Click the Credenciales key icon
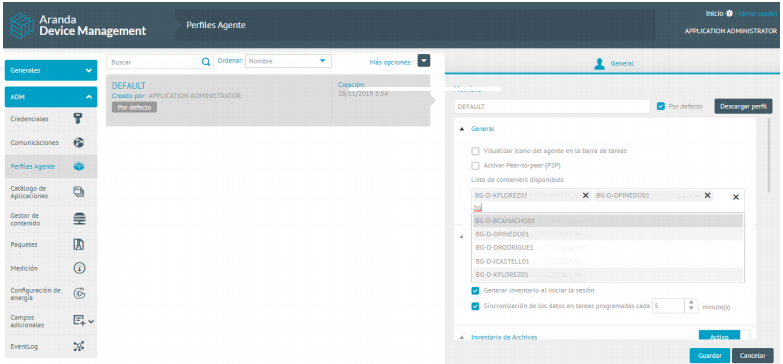 click(x=78, y=119)
